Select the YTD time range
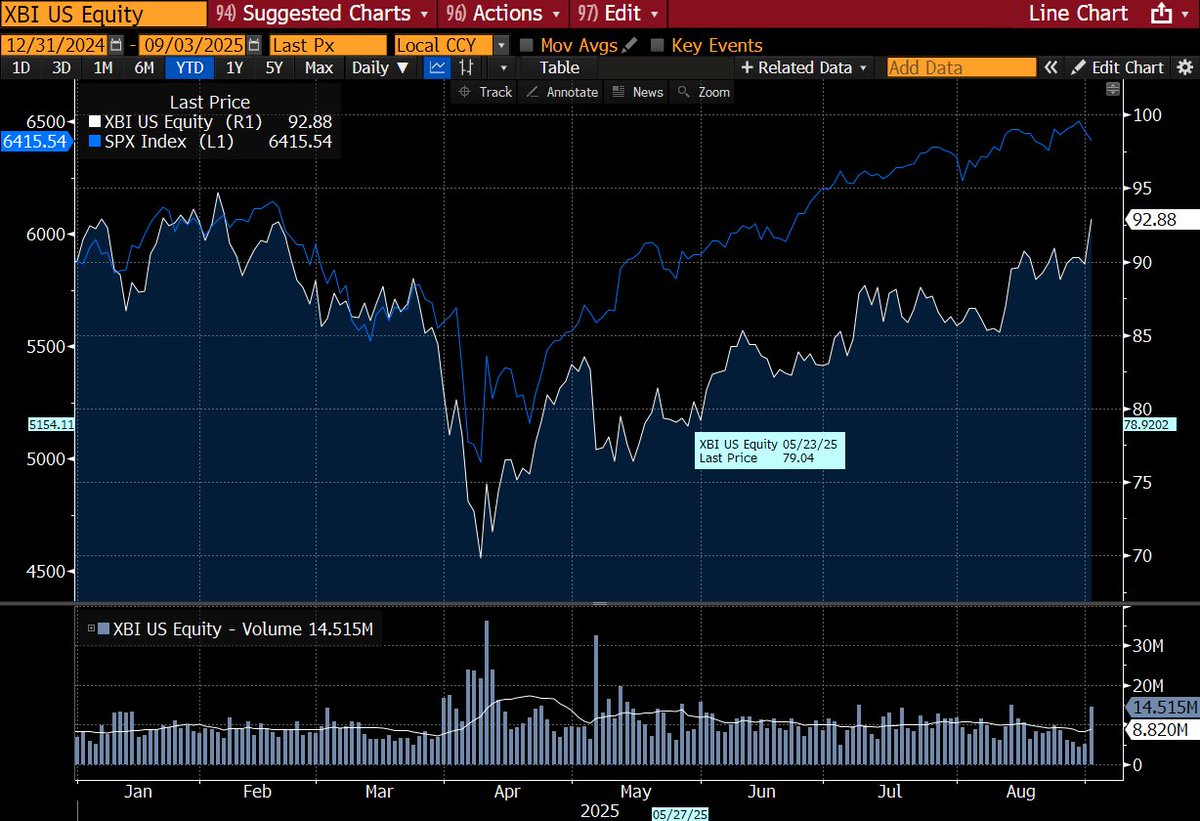The width and height of the screenshot is (1200, 821). coord(189,68)
